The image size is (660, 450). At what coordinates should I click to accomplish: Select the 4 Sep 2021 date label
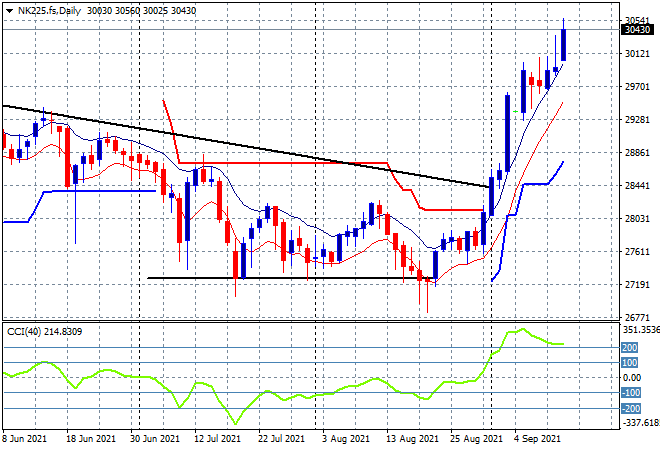[x=537, y=439]
